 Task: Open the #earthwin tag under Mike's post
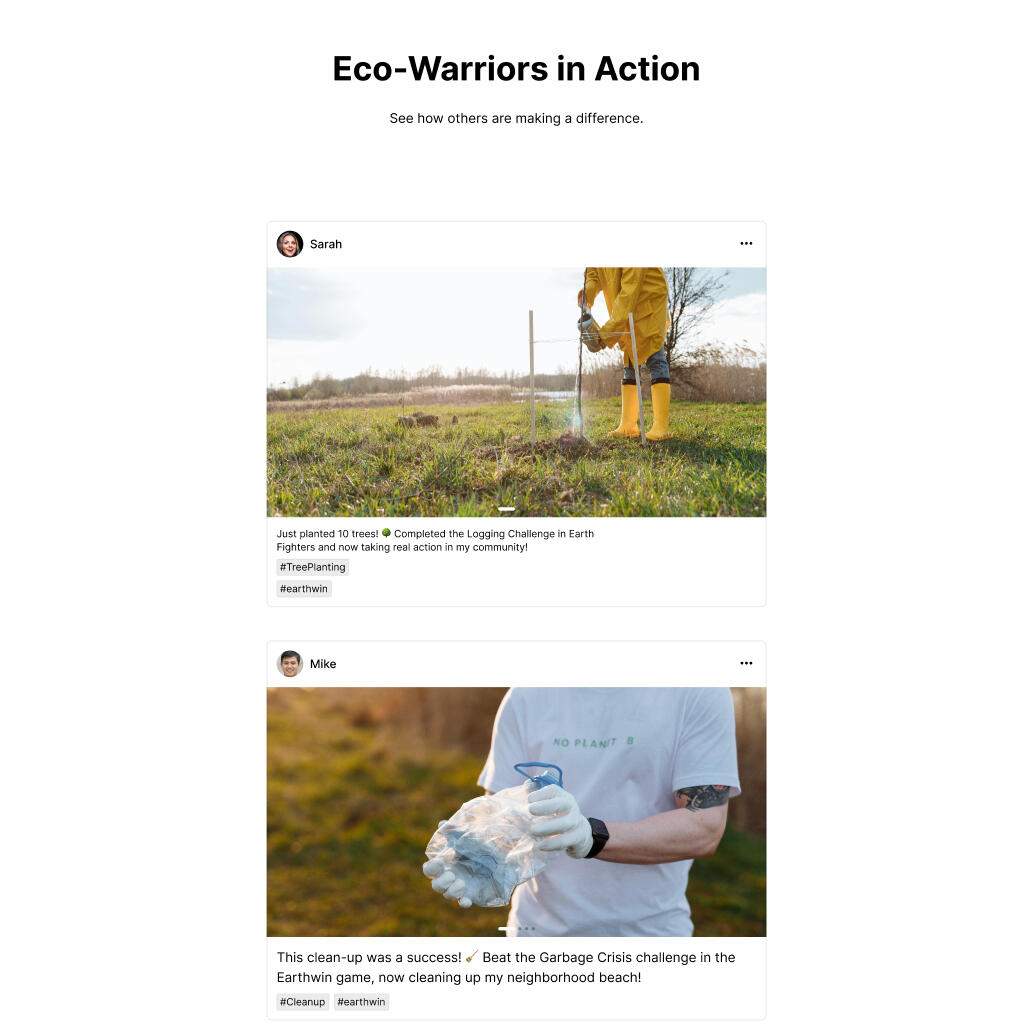[361, 1002]
